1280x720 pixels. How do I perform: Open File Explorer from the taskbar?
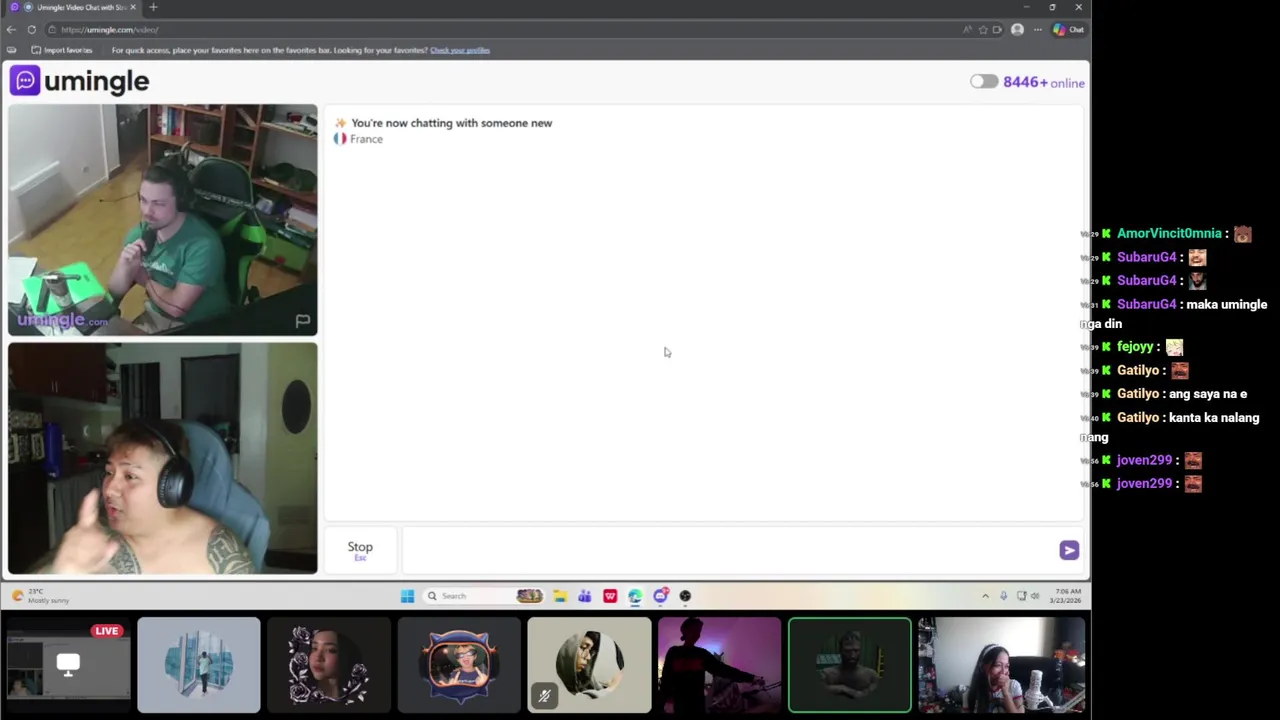click(560, 596)
